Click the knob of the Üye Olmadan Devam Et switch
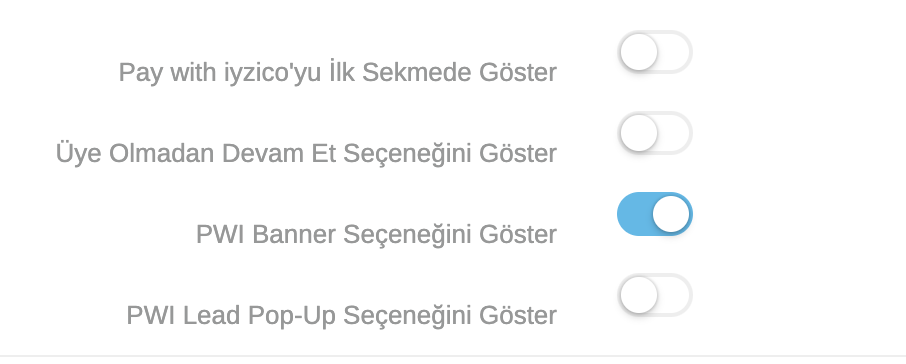This screenshot has width=906, height=364. (638, 133)
